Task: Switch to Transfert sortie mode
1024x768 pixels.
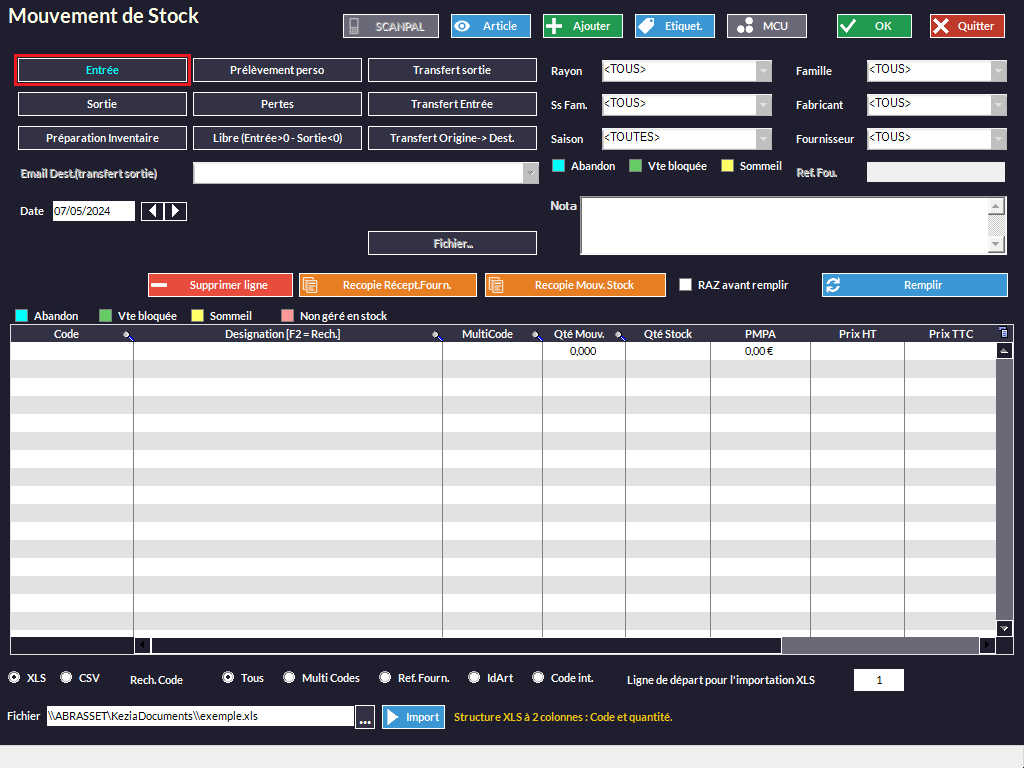Action: (452, 70)
